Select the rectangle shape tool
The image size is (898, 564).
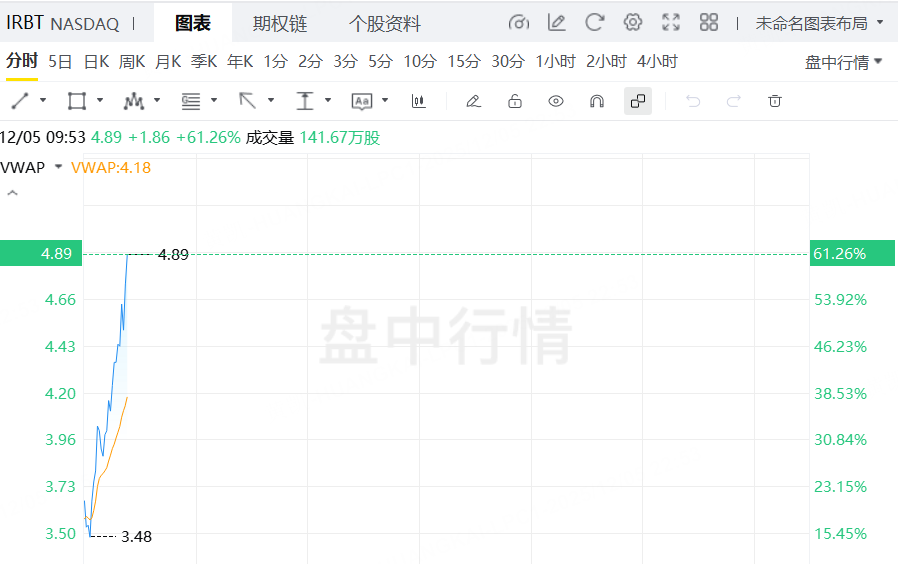(77, 101)
